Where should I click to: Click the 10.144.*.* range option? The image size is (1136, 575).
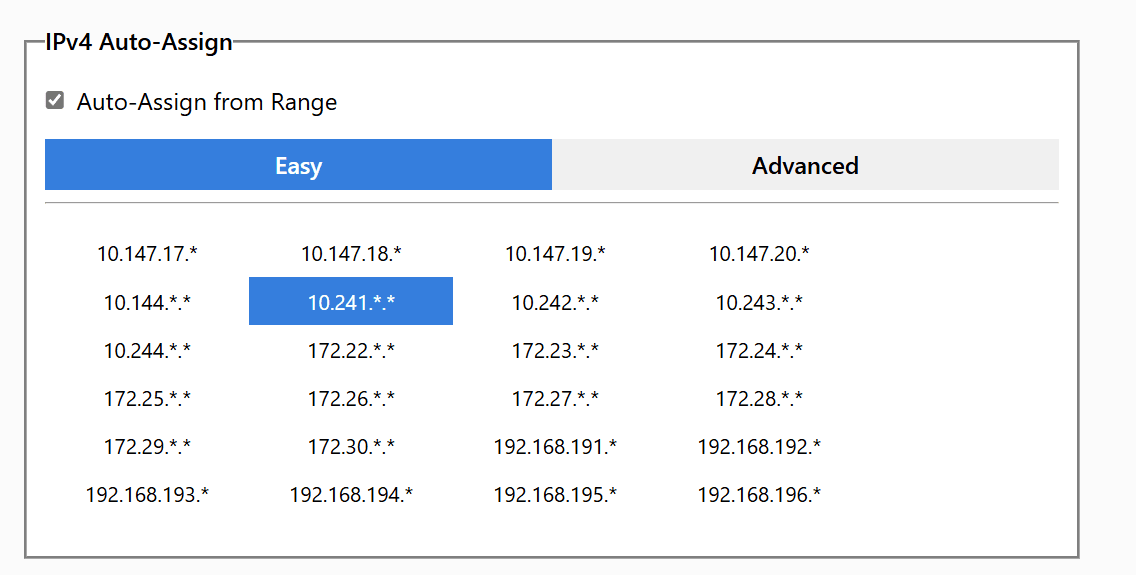[x=147, y=302]
